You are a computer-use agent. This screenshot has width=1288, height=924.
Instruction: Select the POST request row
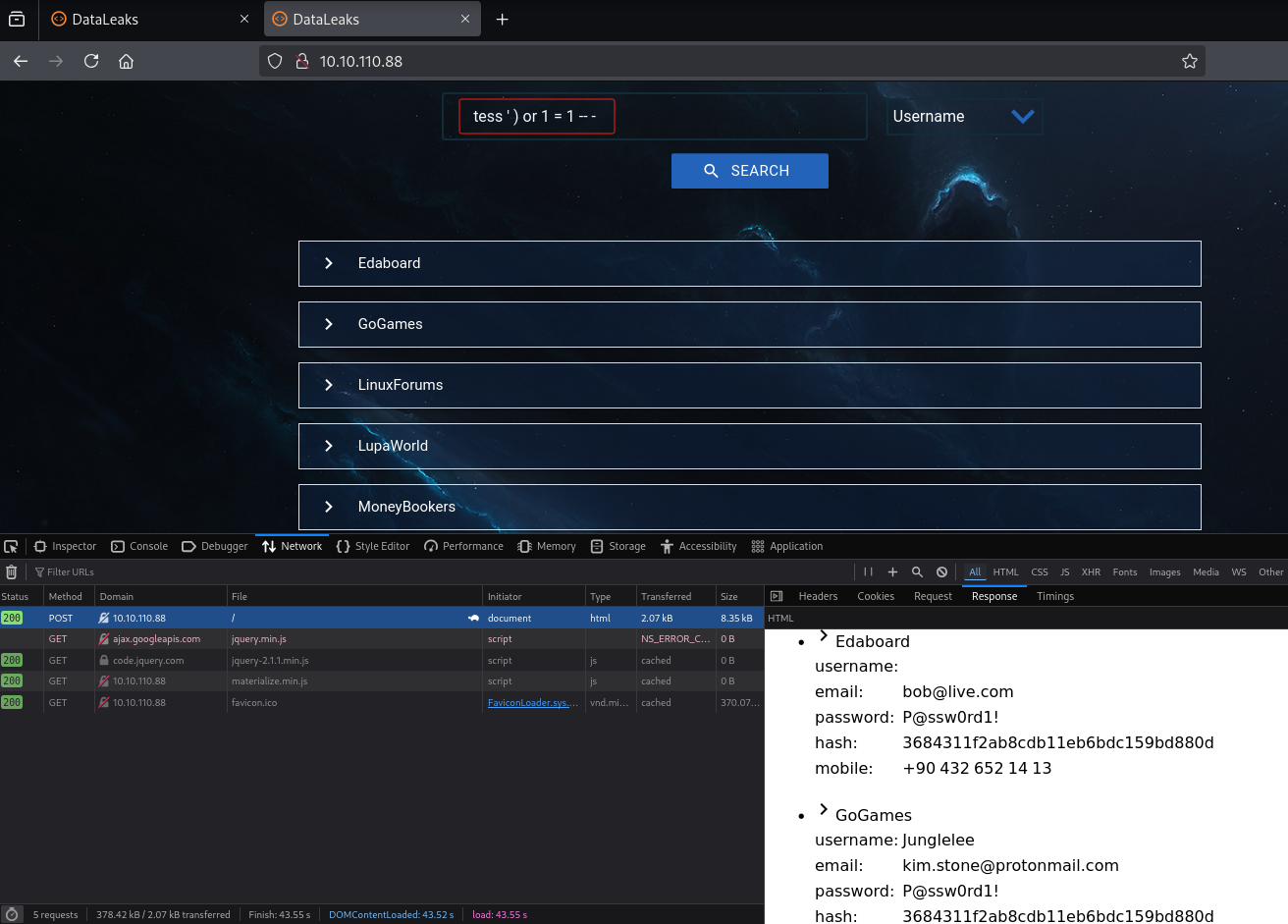[295, 619]
